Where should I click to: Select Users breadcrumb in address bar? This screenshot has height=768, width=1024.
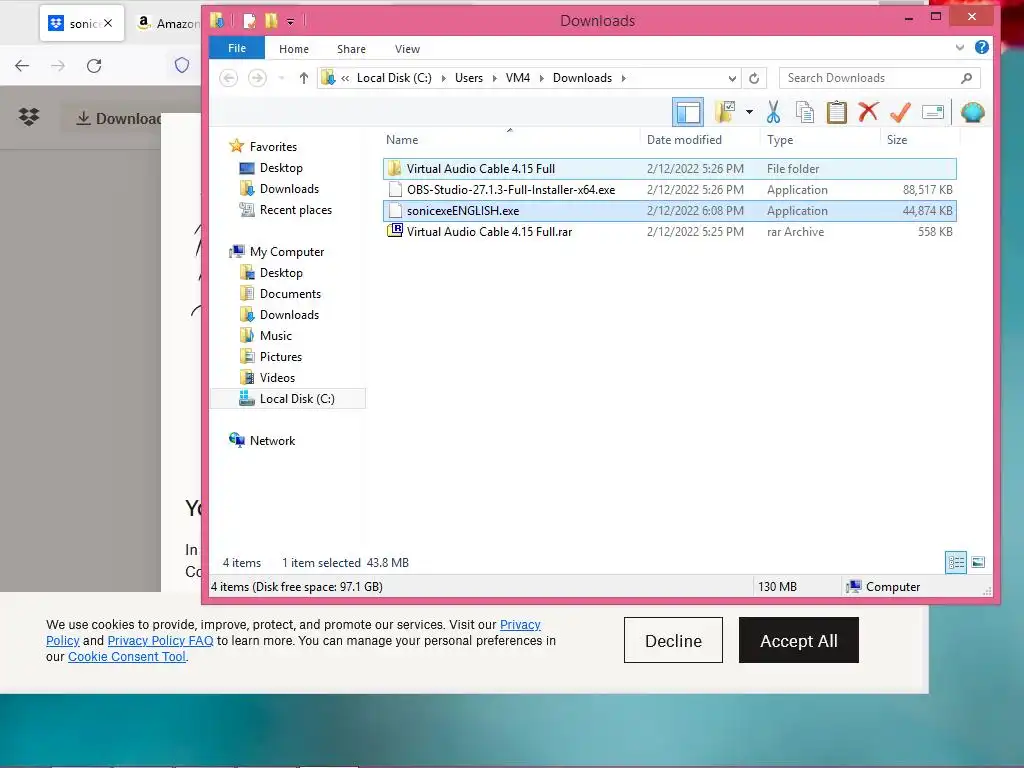(469, 78)
